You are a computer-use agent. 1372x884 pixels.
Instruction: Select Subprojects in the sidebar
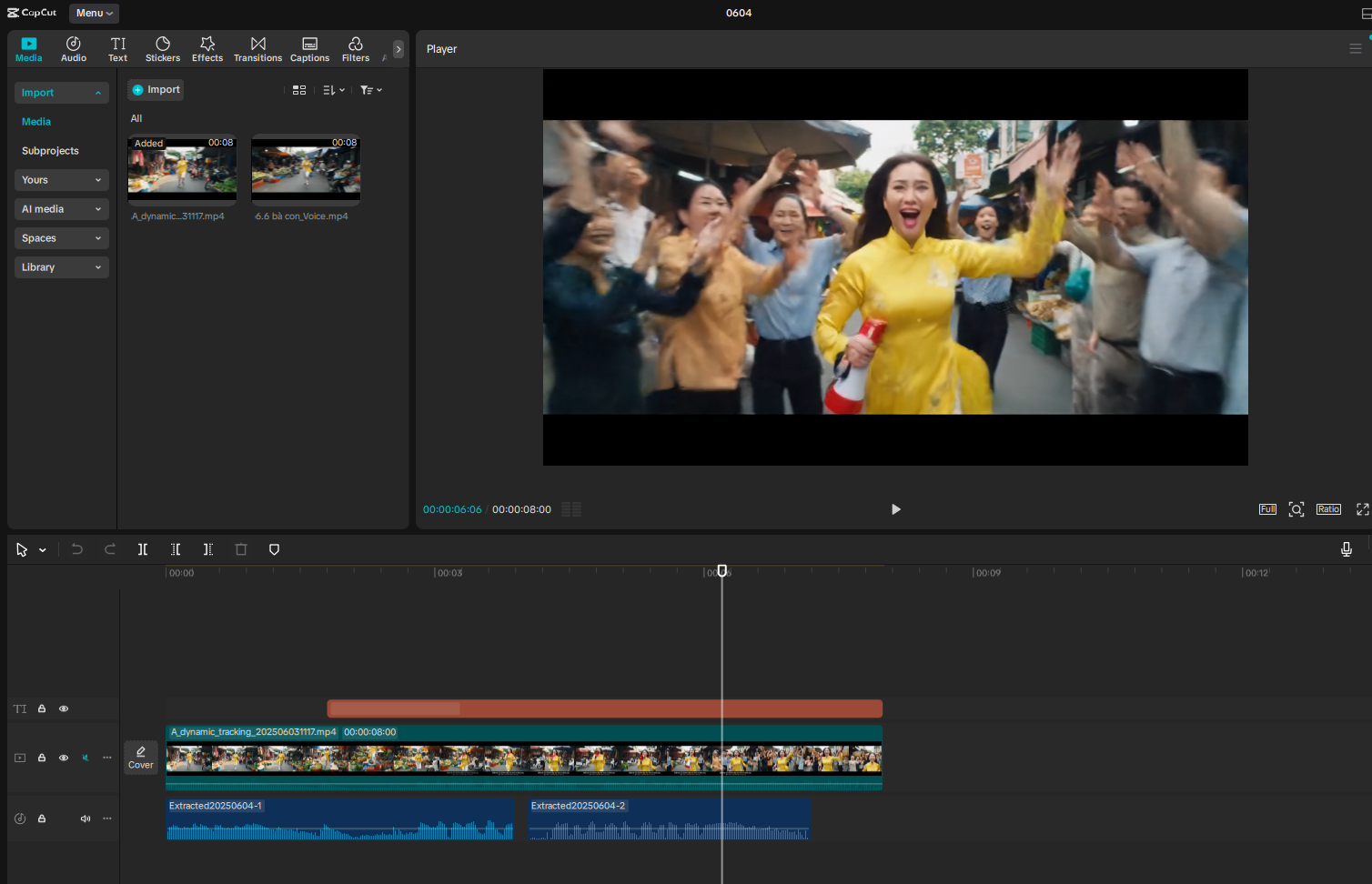tap(50, 151)
